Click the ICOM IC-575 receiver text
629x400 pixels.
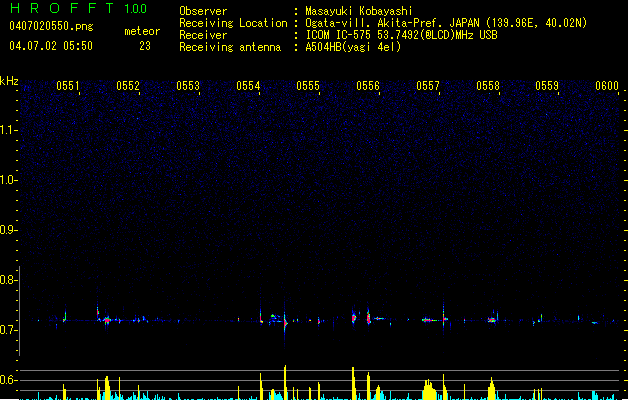point(401,35)
